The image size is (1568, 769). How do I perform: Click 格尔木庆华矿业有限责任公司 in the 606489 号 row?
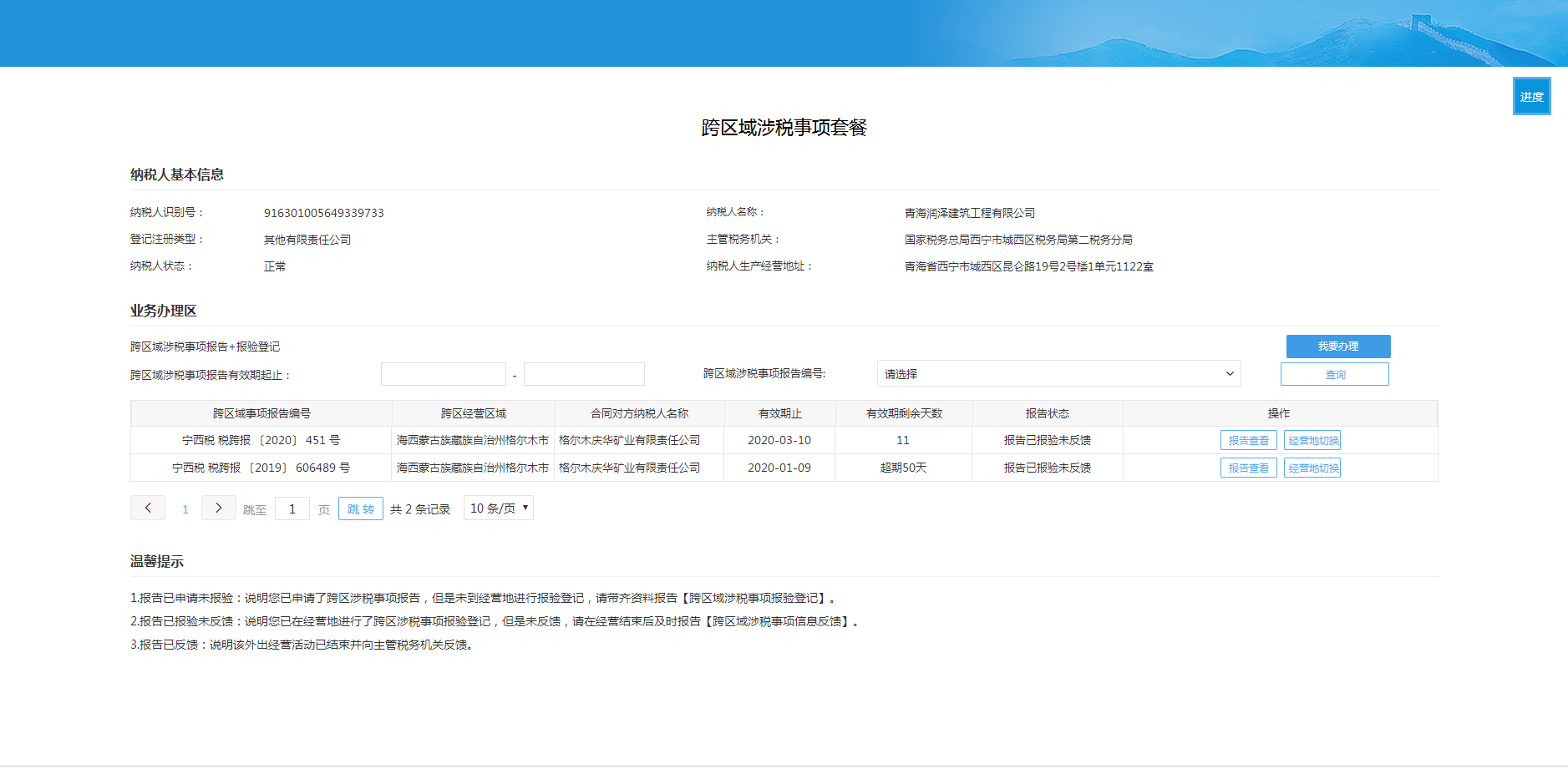(630, 468)
